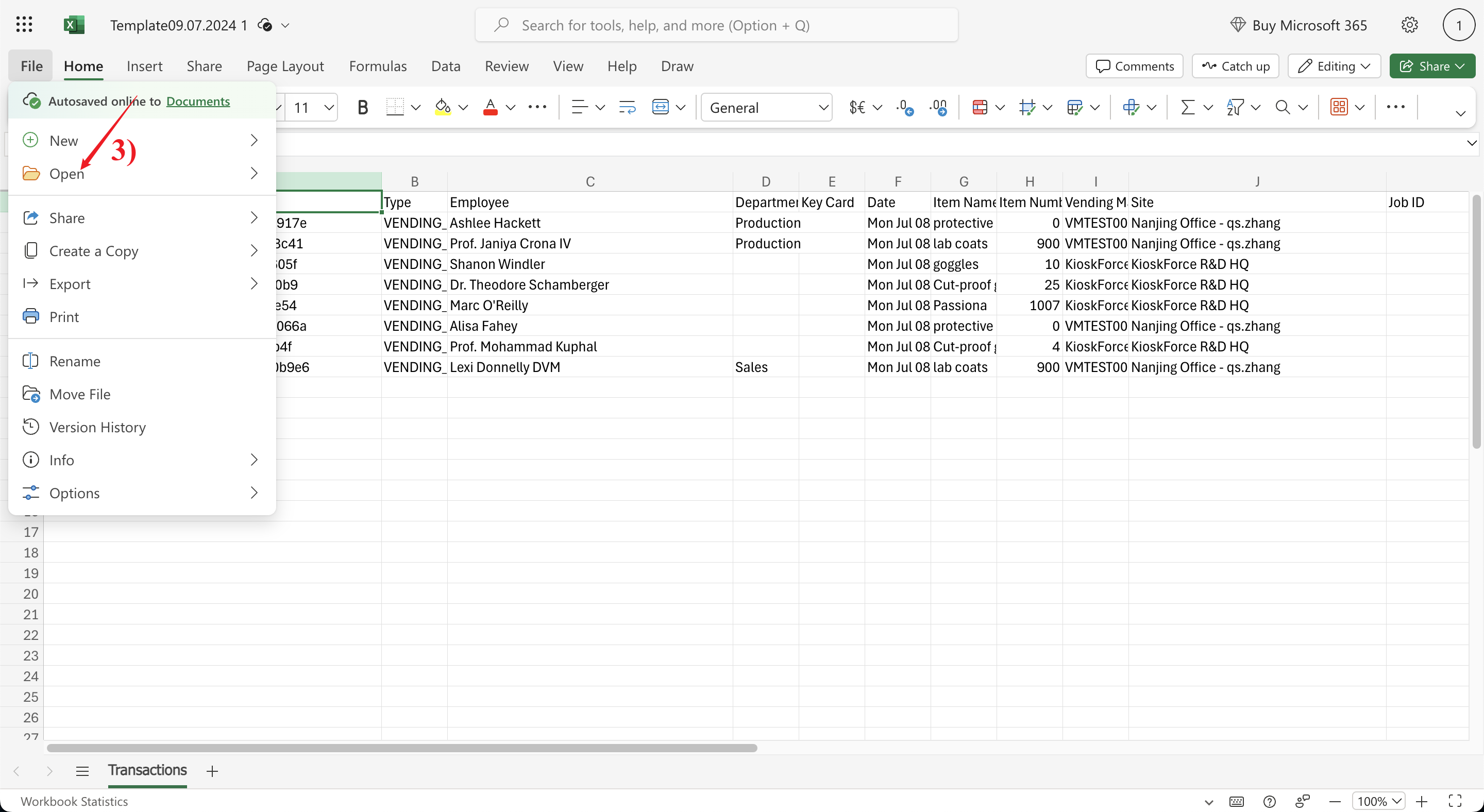Open Version History in the File menu
Viewport: 1484px width, 812px height.
[x=142, y=427]
